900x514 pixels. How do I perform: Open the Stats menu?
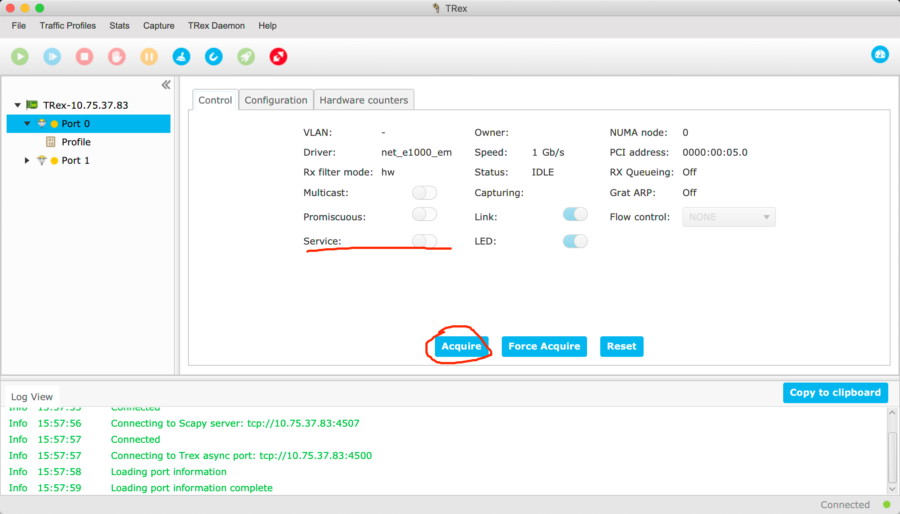coord(119,26)
